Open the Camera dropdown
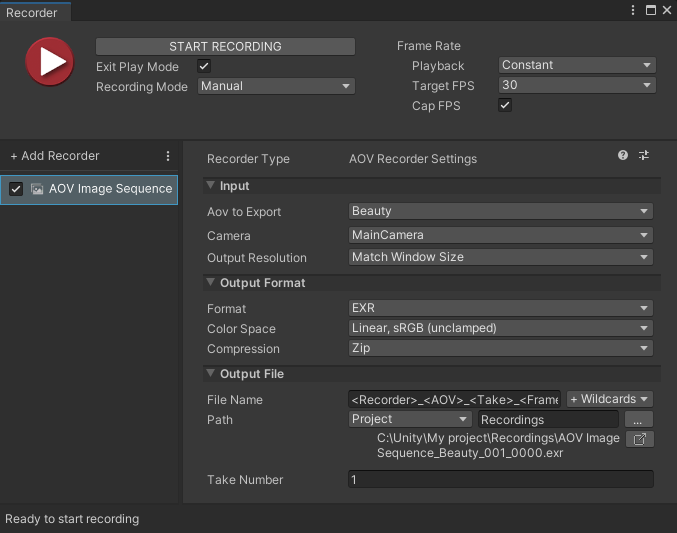The image size is (677, 533). [501, 235]
